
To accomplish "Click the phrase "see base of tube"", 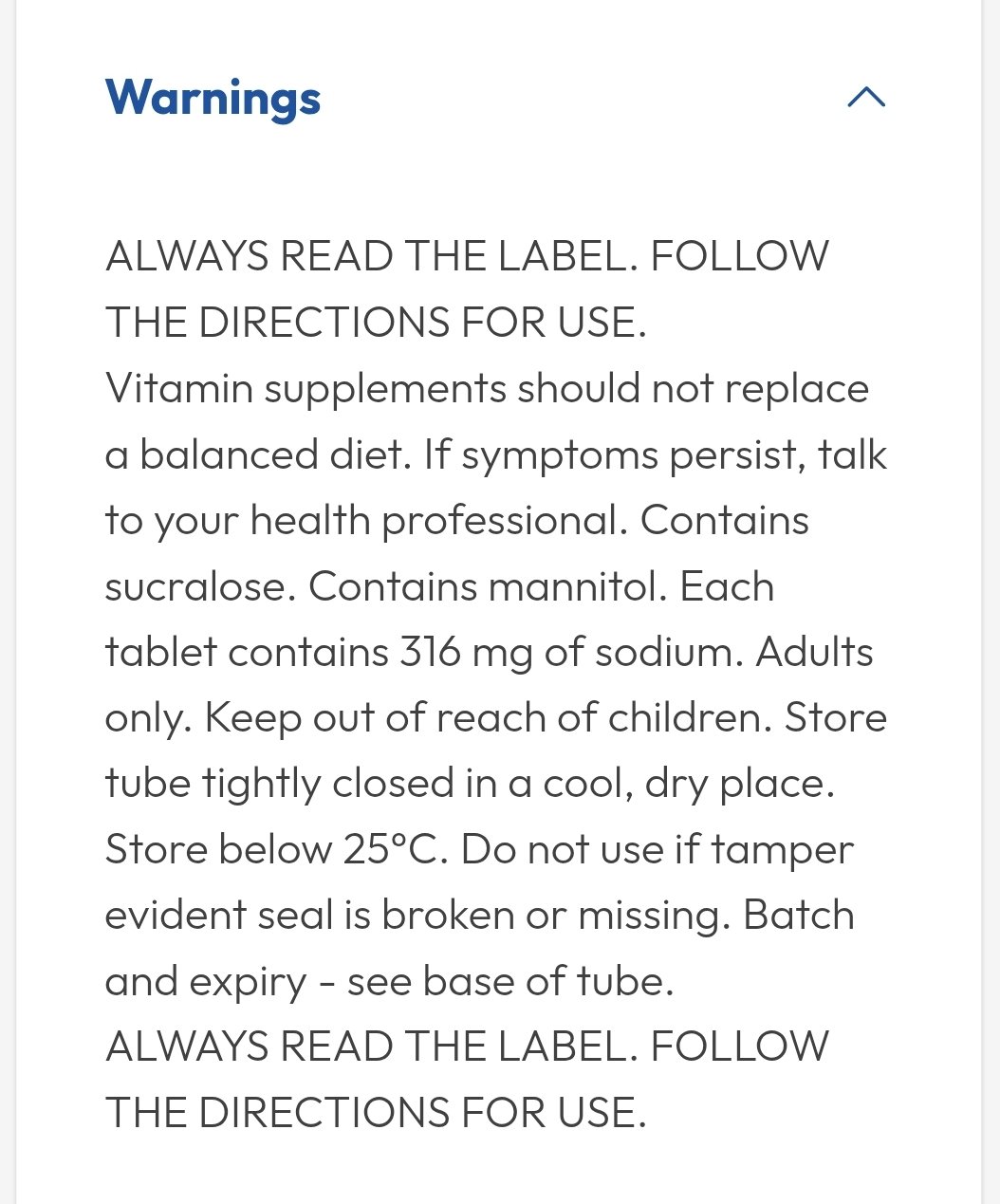I will (x=509, y=981).
